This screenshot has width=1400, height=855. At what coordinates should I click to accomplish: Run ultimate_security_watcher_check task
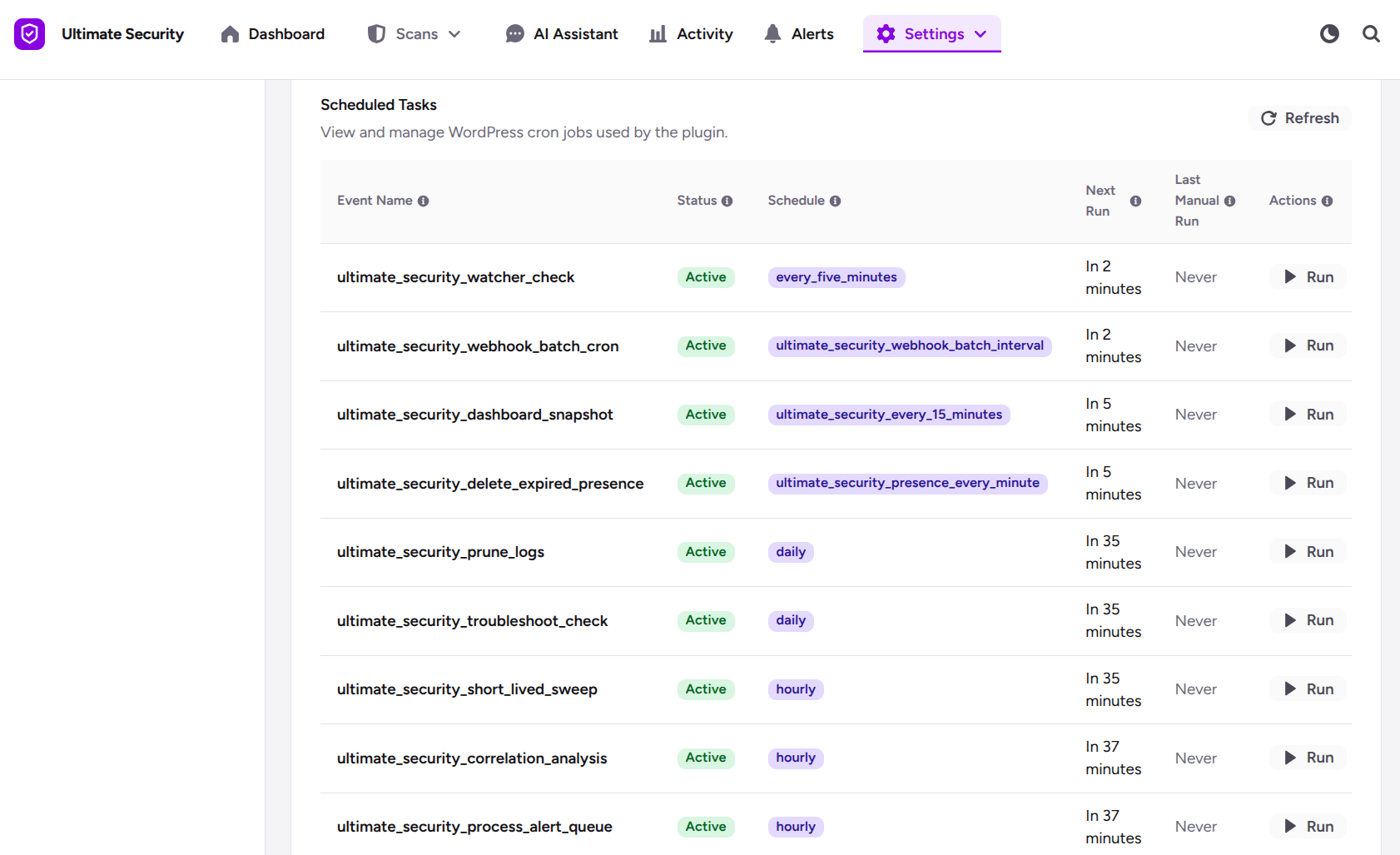[1308, 277]
